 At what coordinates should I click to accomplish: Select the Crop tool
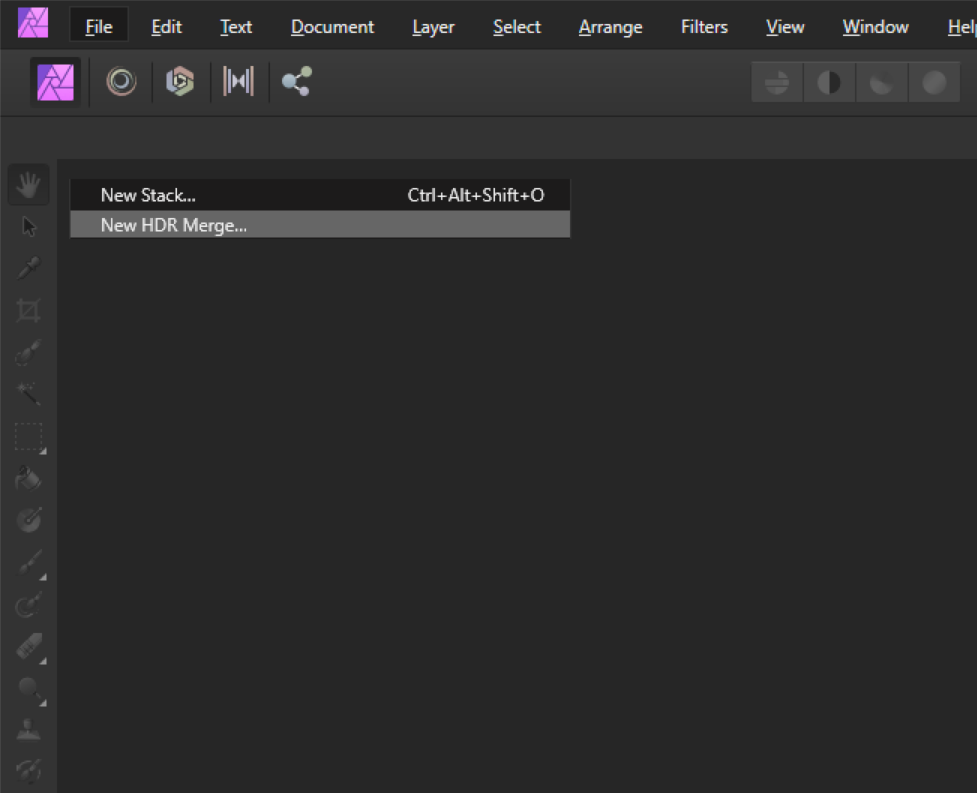(28, 310)
